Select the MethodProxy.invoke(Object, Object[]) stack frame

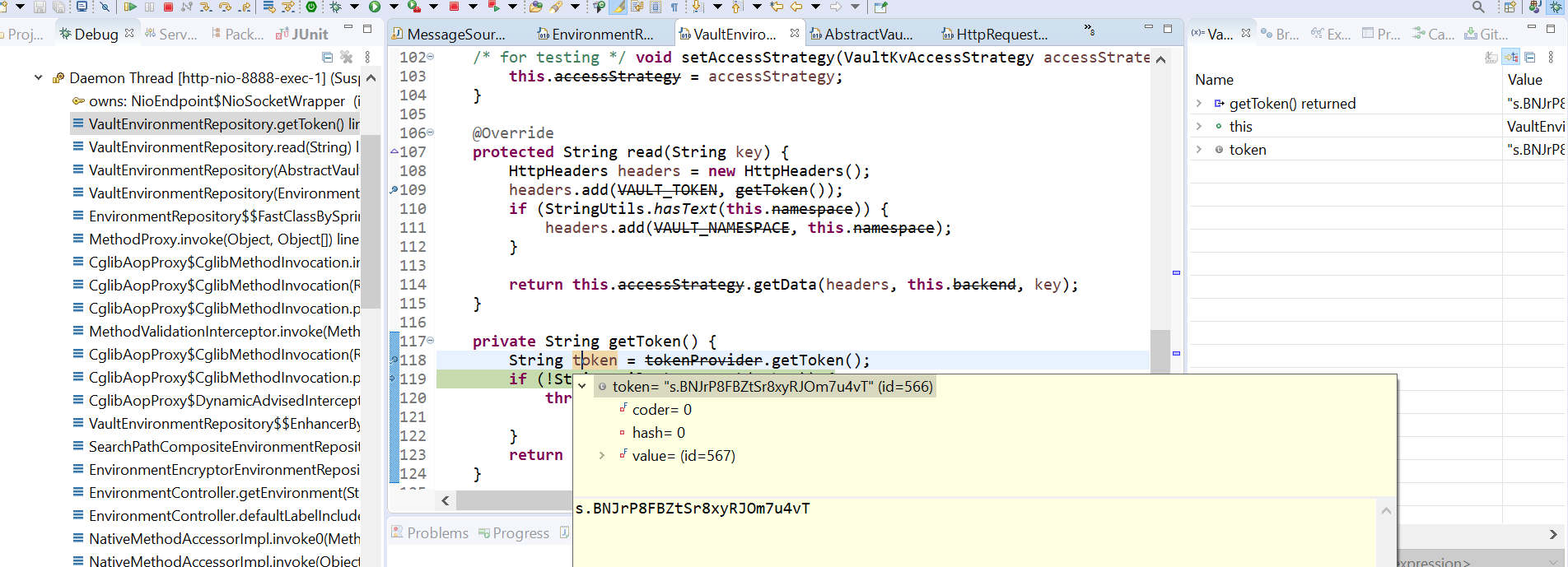click(x=216, y=239)
